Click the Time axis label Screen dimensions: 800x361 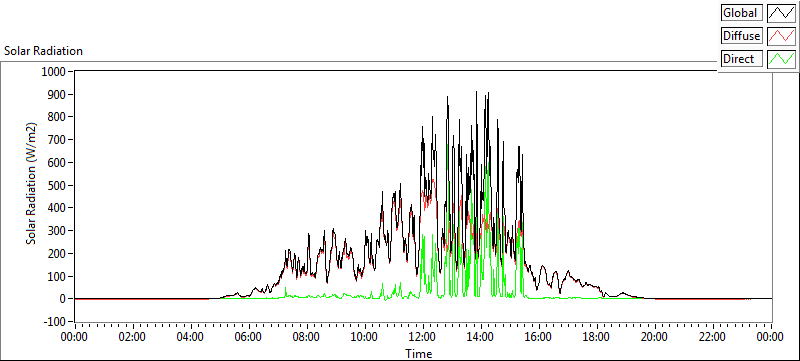point(418,353)
